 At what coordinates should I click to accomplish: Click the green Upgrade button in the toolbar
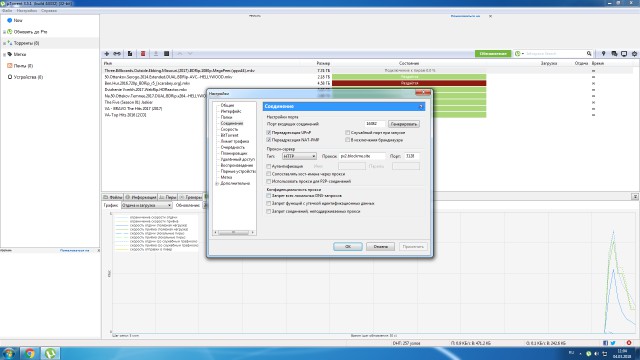[493, 53]
